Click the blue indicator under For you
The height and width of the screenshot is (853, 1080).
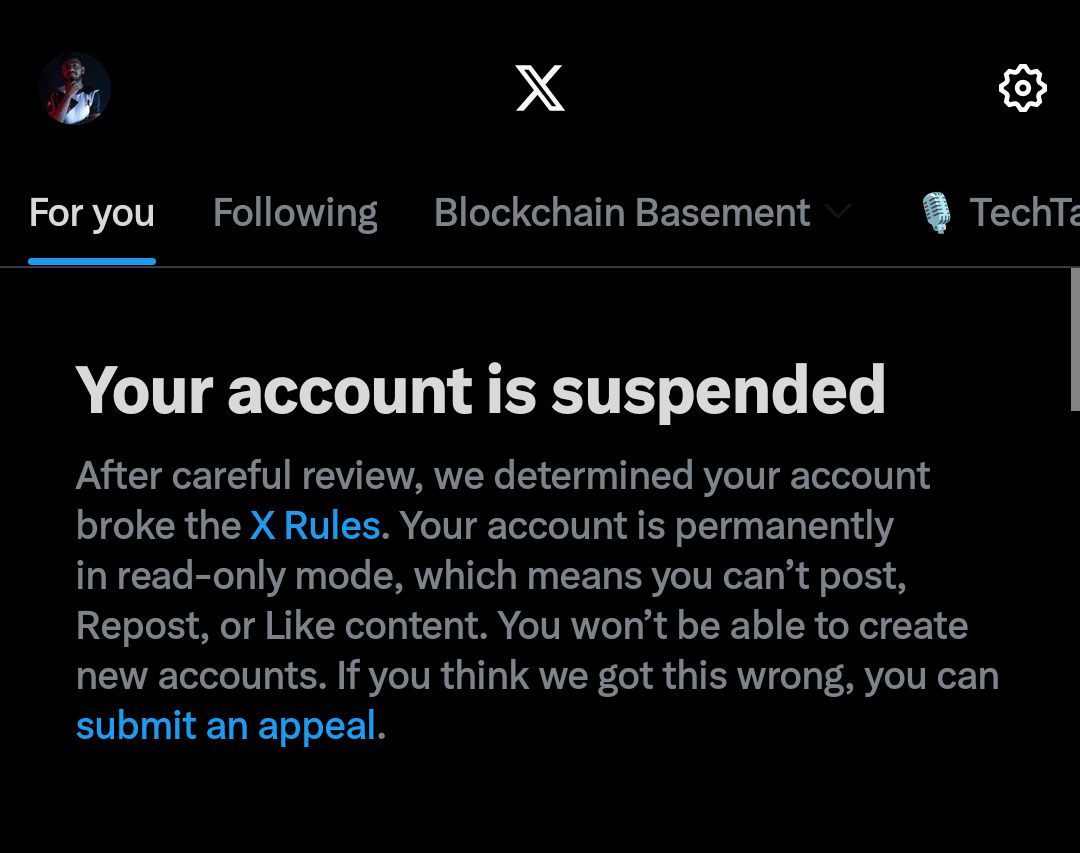coord(92,262)
